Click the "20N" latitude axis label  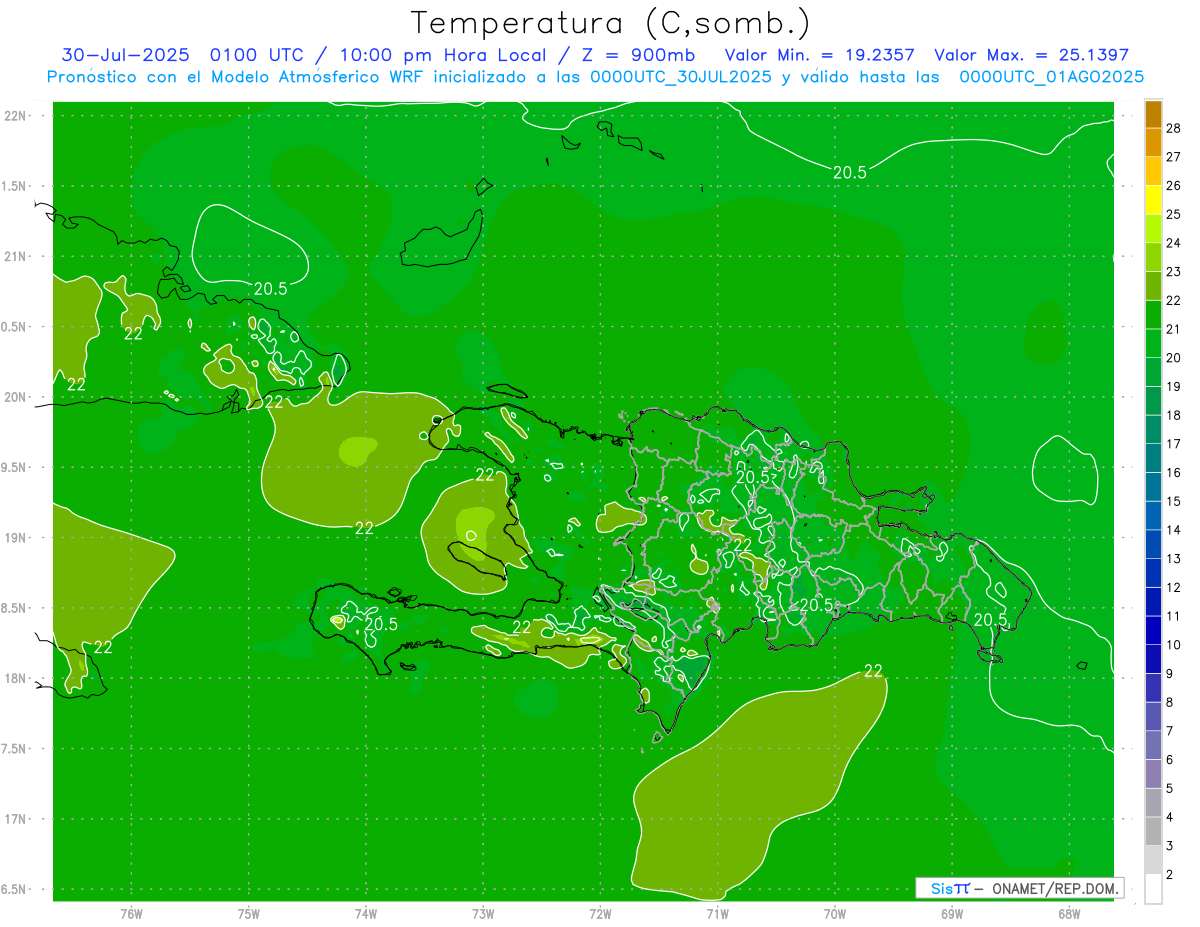coord(14,397)
